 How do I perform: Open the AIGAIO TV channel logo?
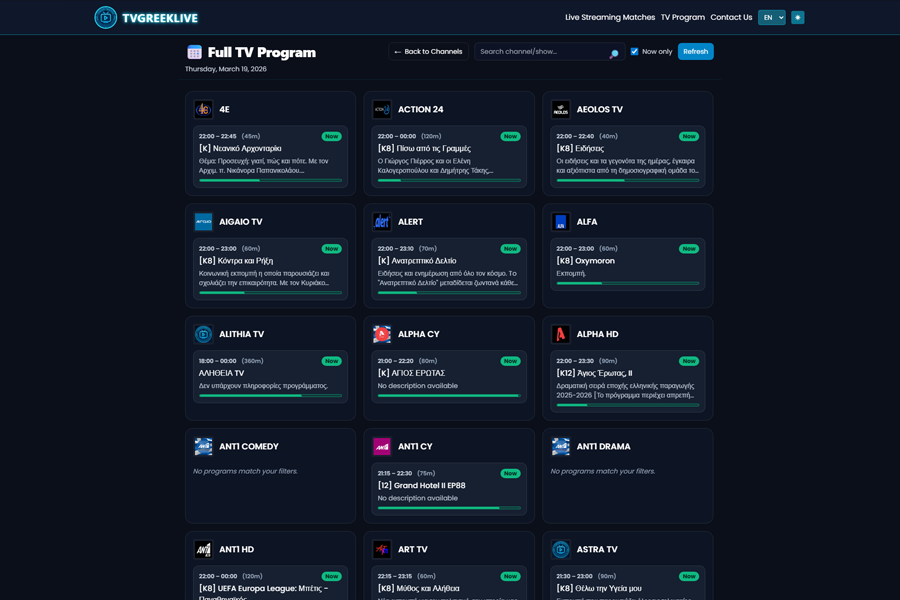coord(203,222)
